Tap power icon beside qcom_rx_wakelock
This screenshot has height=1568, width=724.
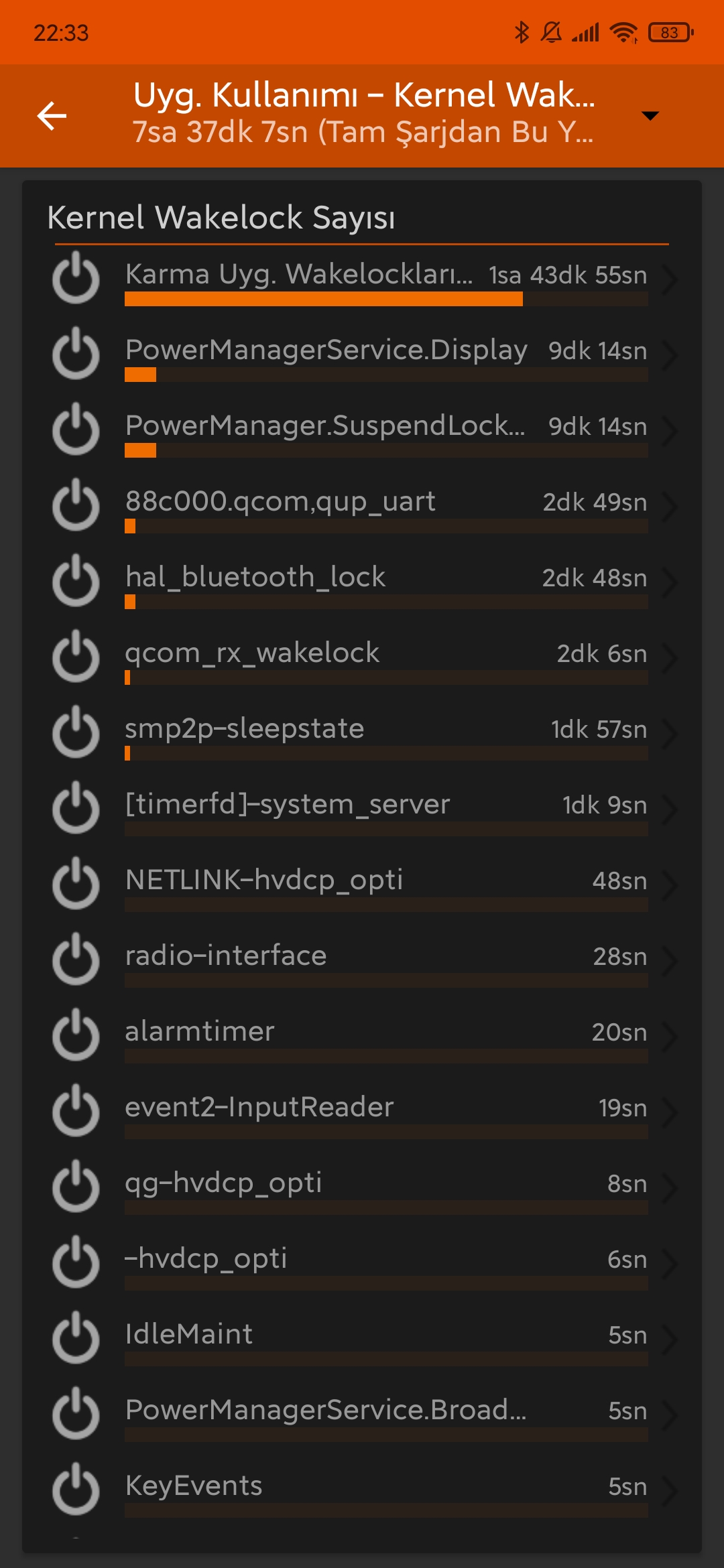(x=76, y=657)
